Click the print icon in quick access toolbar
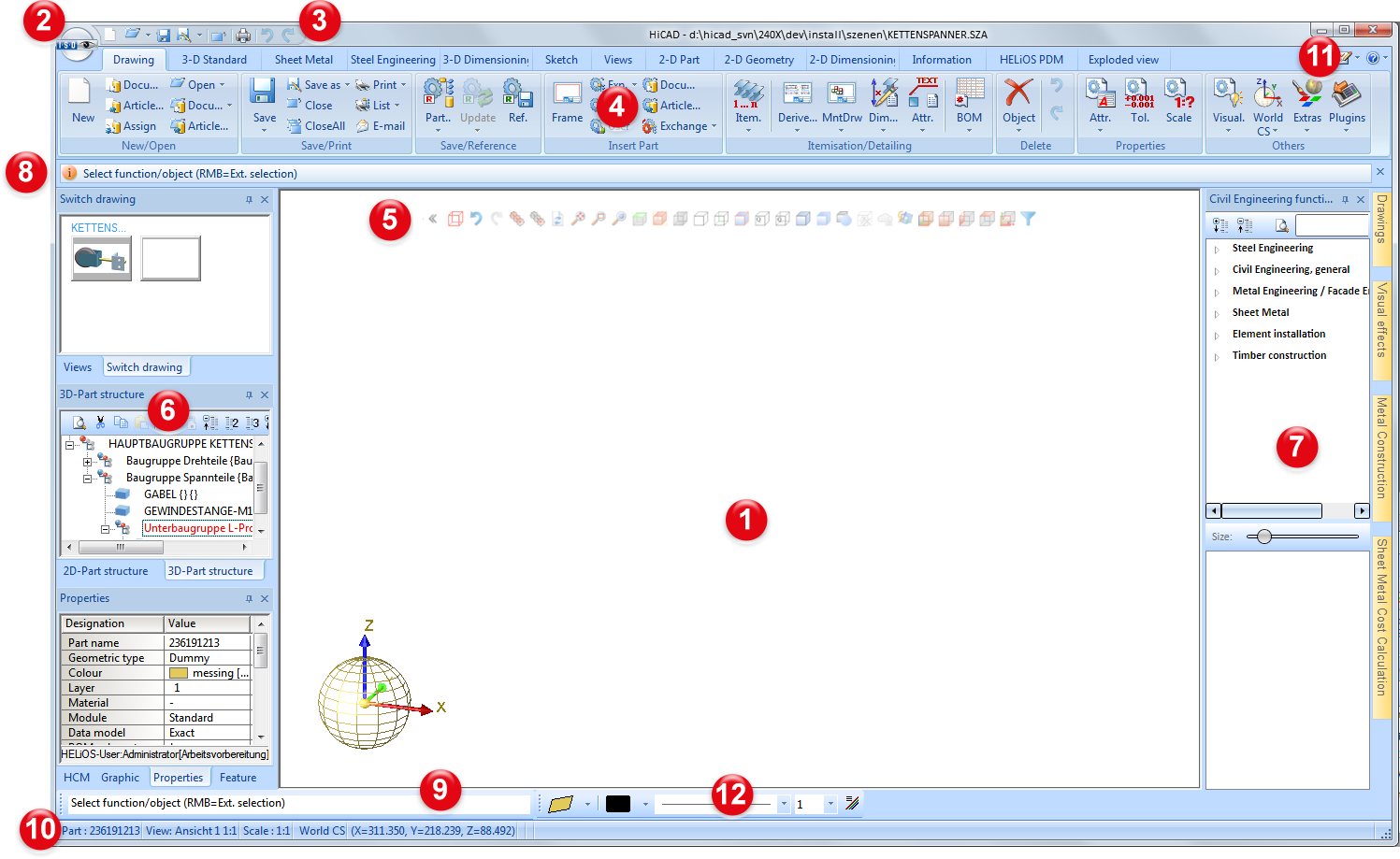This screenshot has width=1400, height=859. point(243,36)
